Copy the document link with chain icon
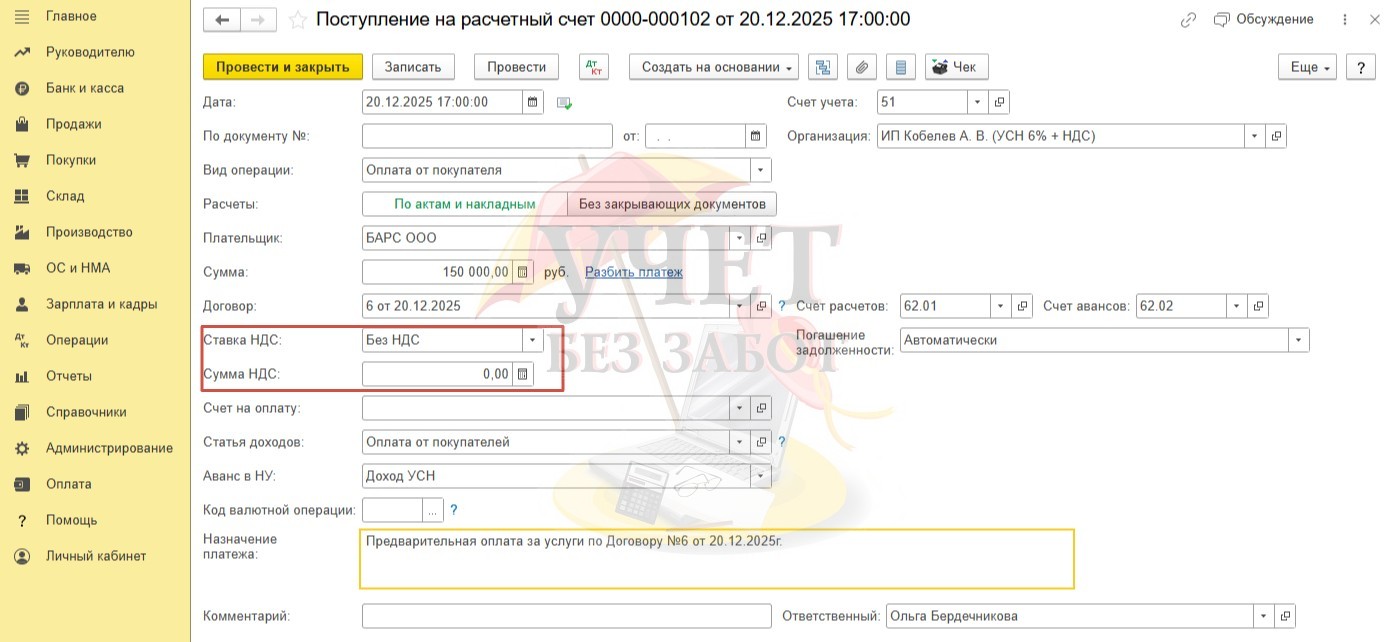Image resolution: width=1392 pixels, height=642 pixels. pos(1188,20)
